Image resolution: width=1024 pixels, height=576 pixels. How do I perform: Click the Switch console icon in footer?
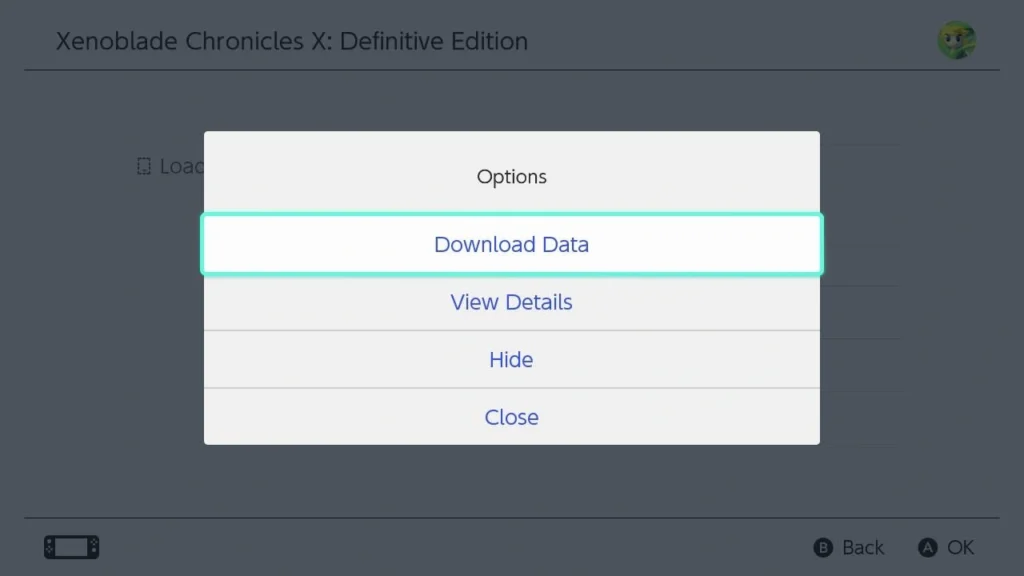pyautogui.click(x=72, y=547)
